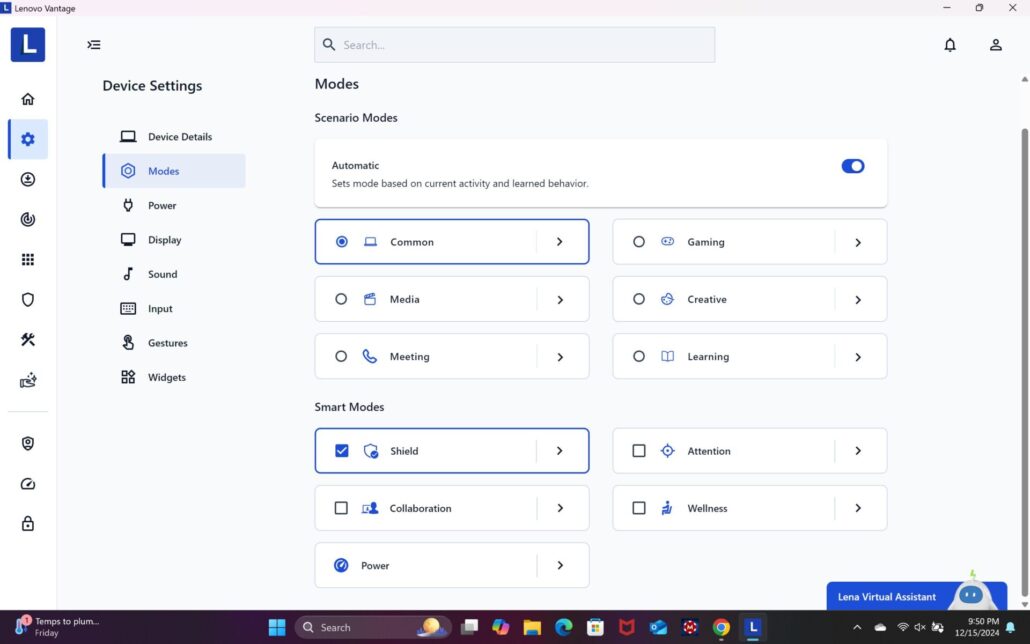Expand the Creative mode chevron

(x=858, y=300)
